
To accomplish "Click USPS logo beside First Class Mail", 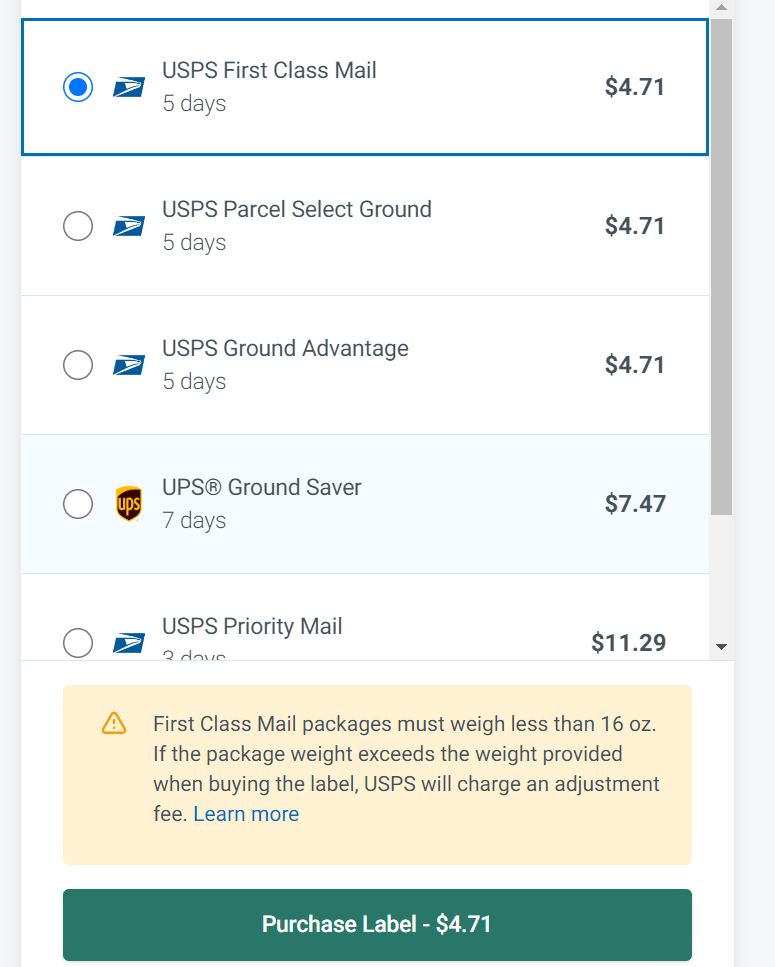I will 129,87.
